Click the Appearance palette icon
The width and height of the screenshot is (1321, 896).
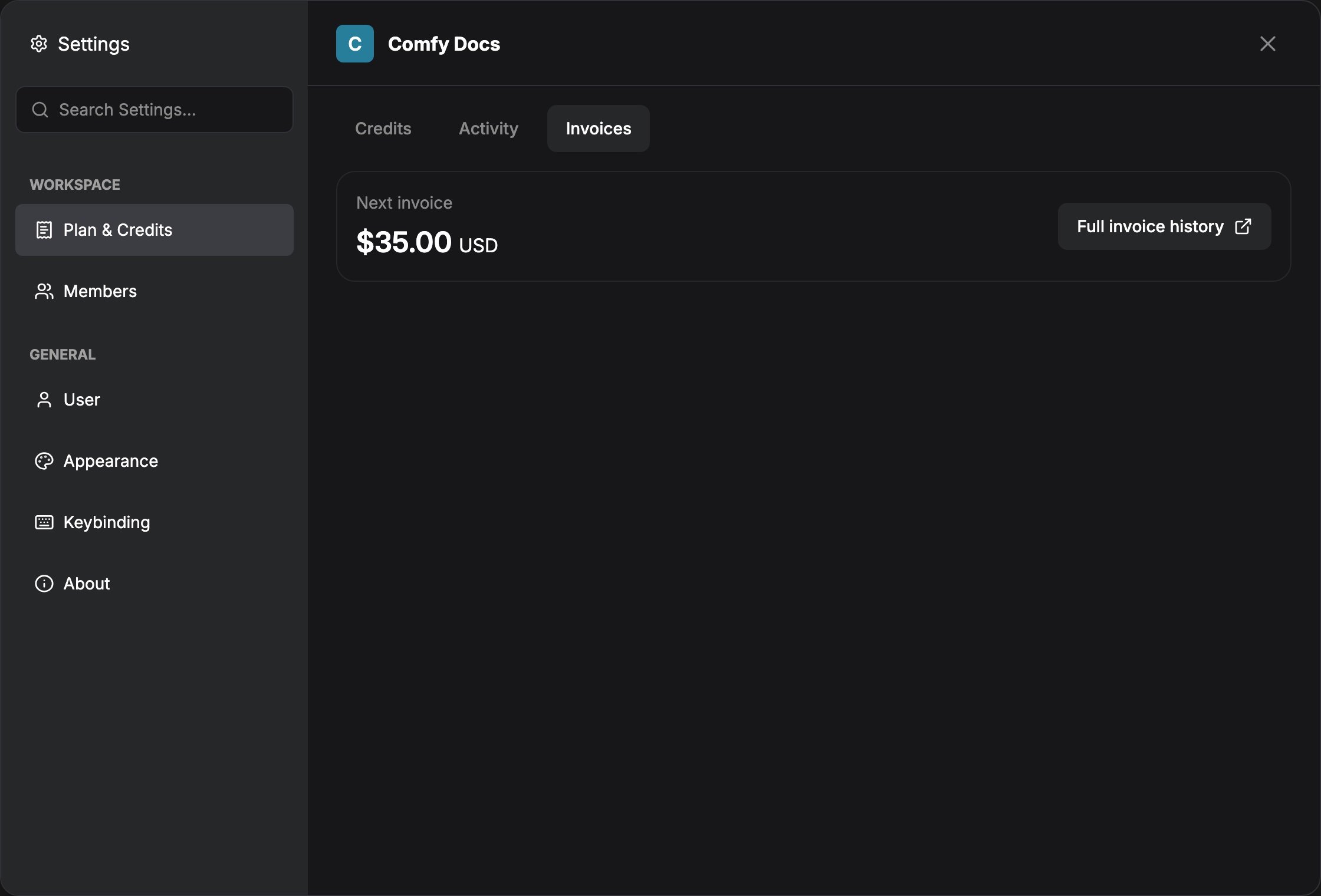pyautogui.click(x=44, y=461)
